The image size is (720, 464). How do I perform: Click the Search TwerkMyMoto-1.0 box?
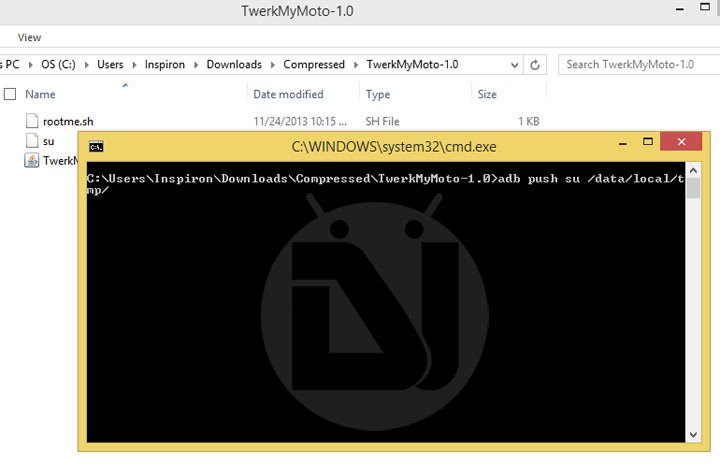[x=638, y=64]
